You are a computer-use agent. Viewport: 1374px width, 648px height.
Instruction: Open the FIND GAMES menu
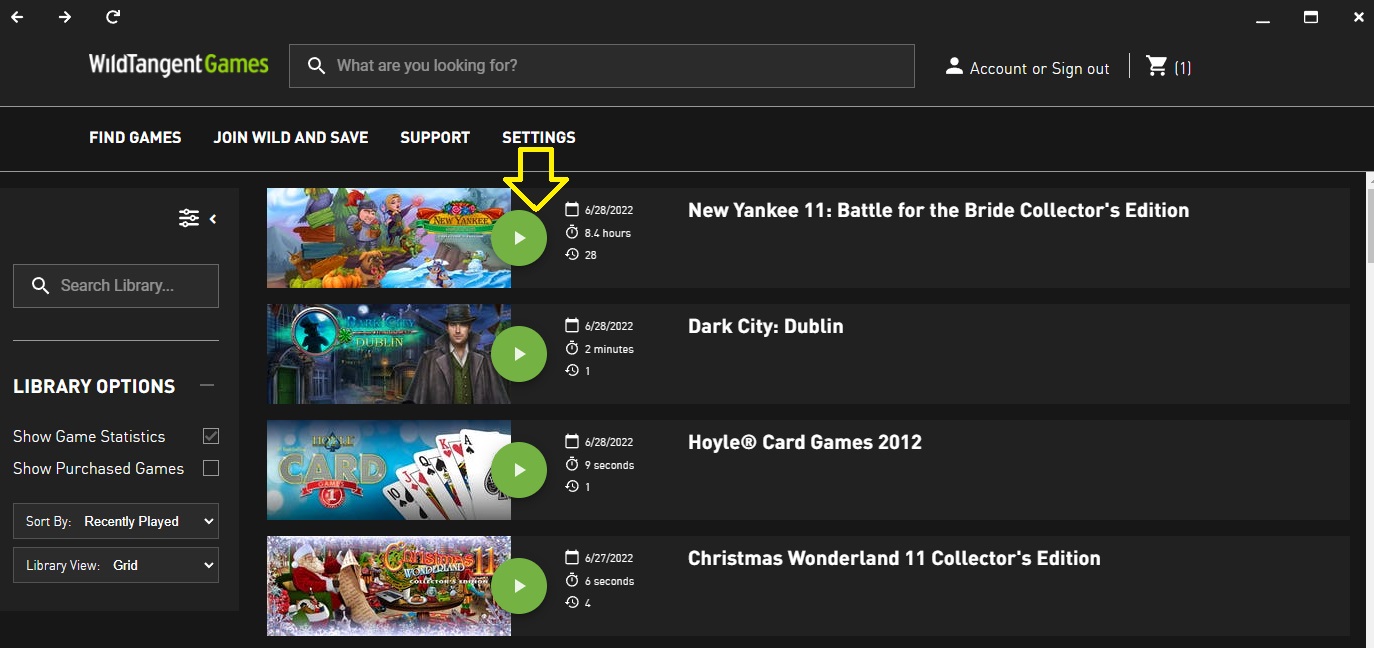coord(135,138)
